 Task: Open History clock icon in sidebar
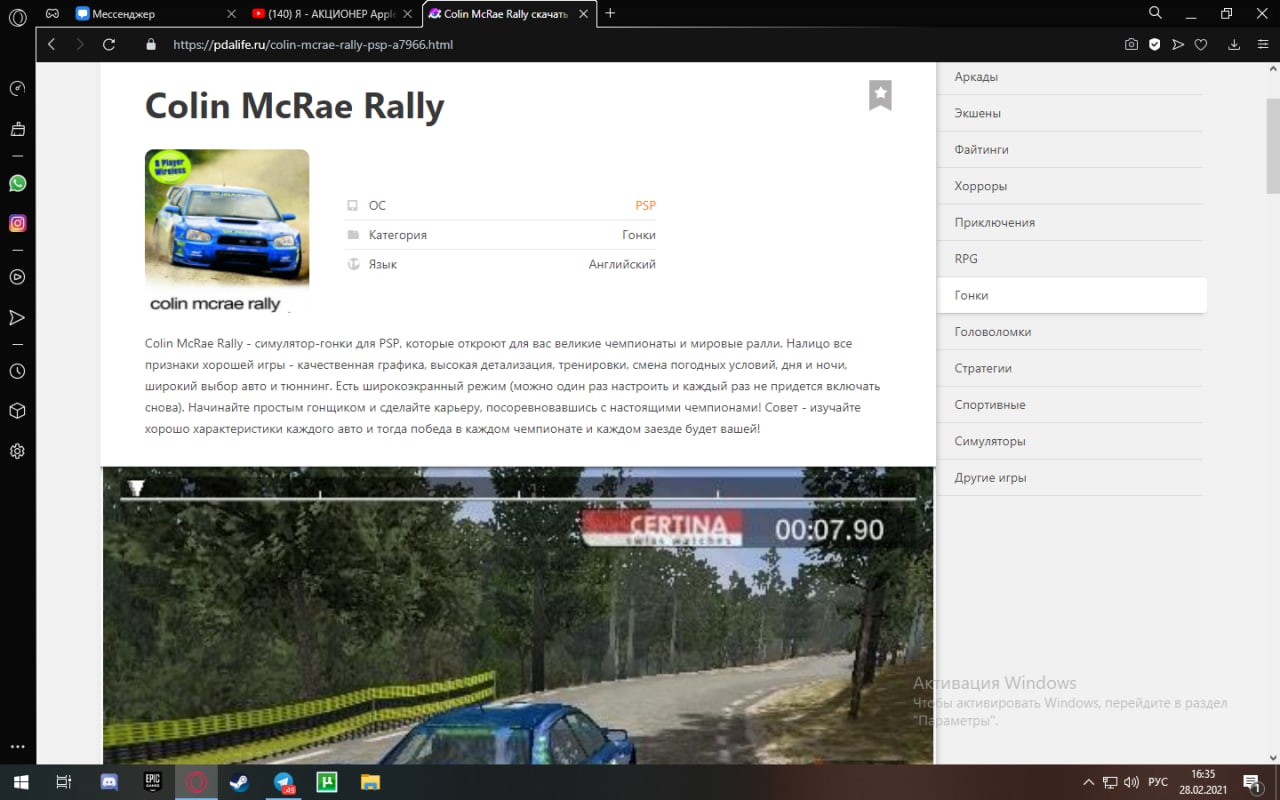point(17,371)
